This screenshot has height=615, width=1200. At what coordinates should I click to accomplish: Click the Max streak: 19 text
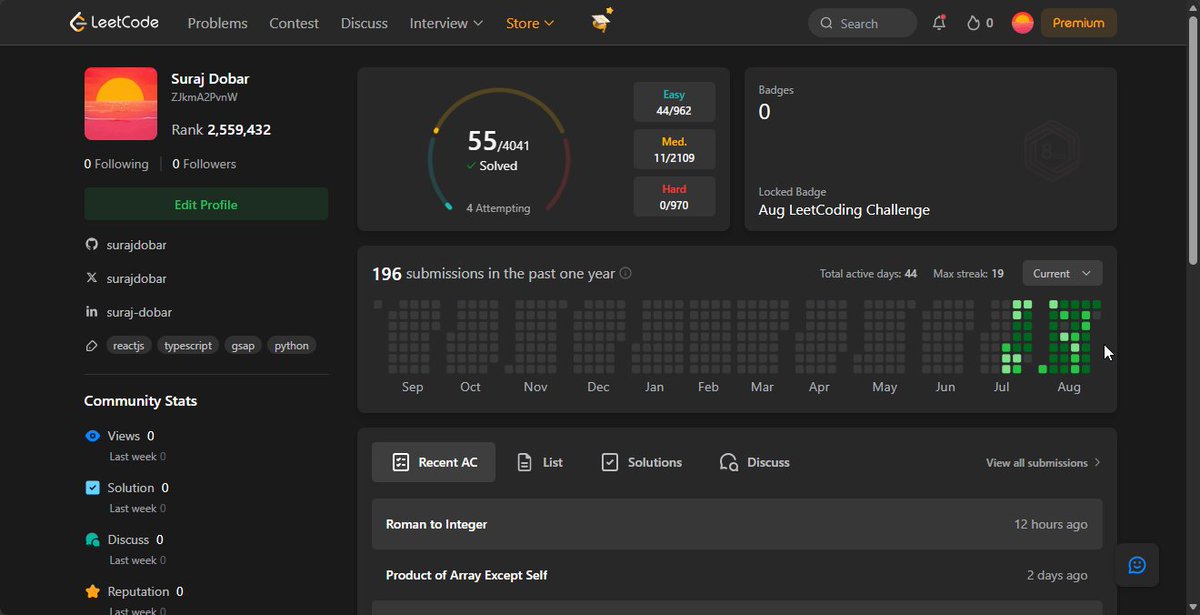click(968, 273)
